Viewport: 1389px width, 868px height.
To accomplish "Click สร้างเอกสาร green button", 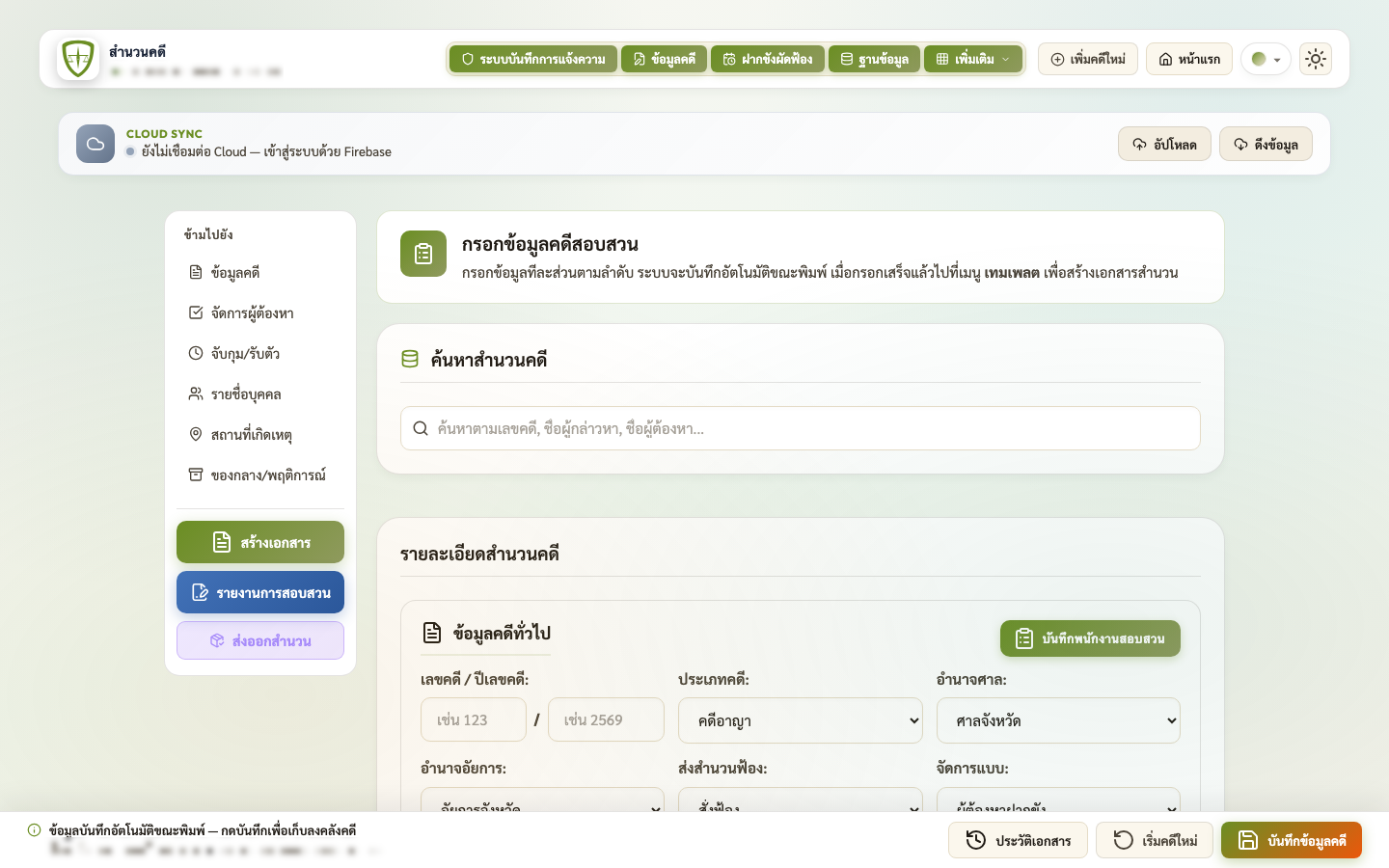I will [x=260, y=542].
